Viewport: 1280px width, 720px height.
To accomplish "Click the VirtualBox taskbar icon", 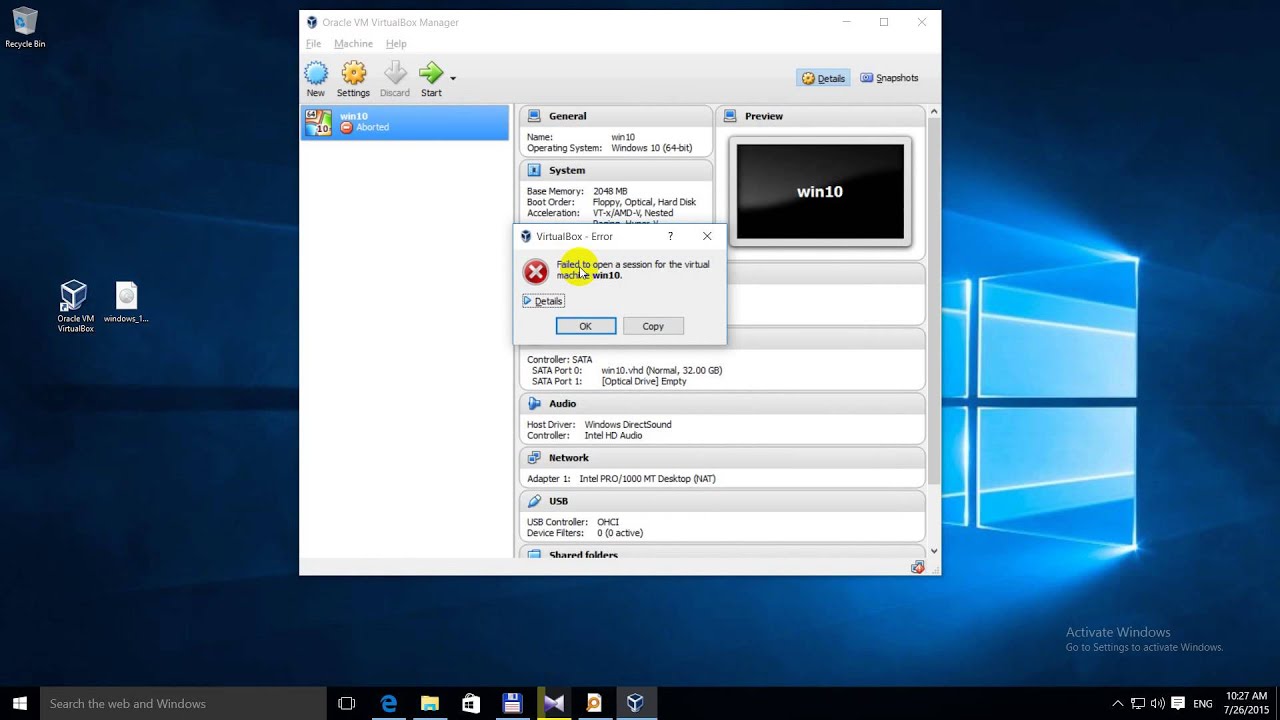I will [x=635, y=703].
